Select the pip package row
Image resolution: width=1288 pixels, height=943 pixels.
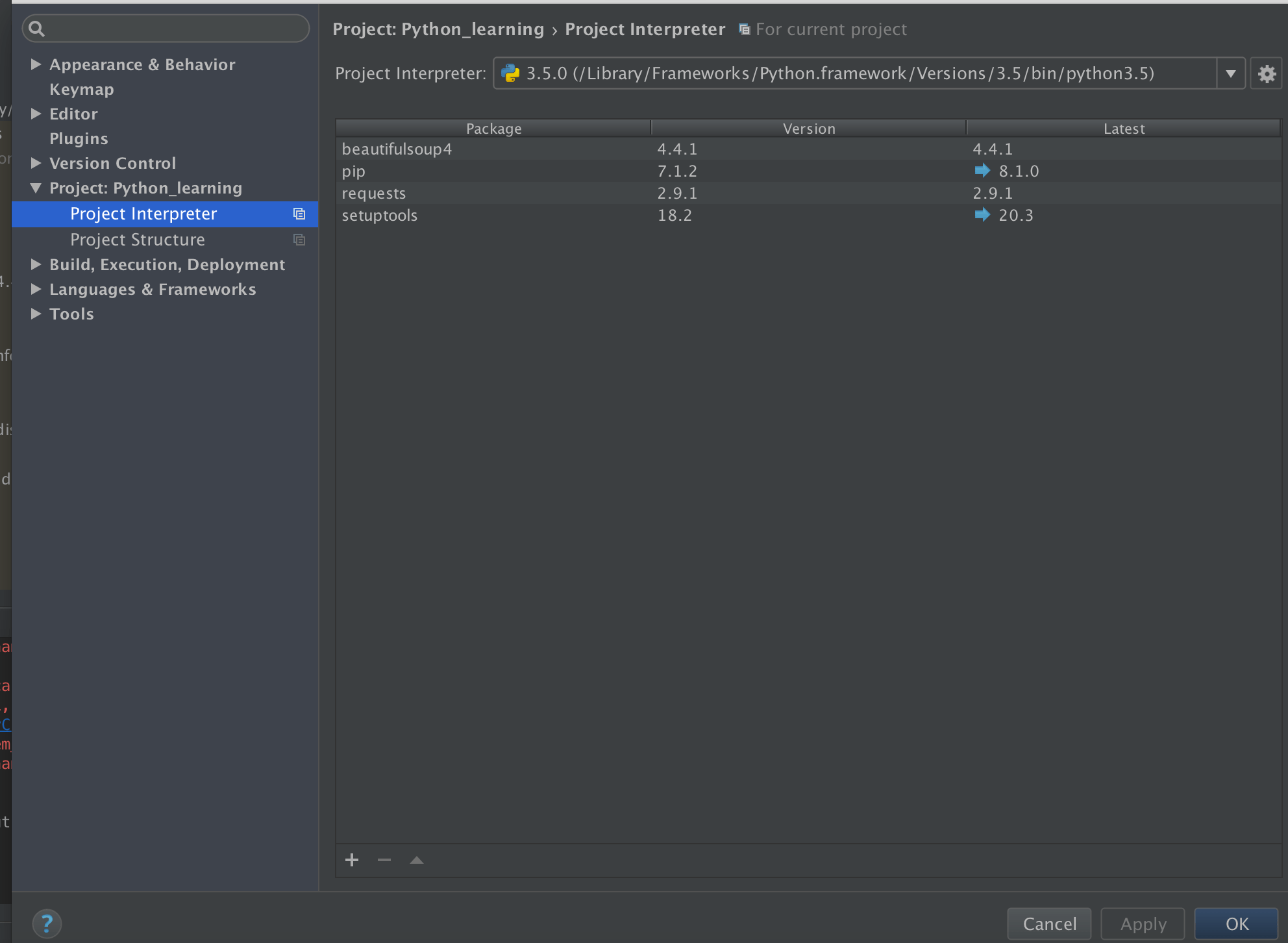pos(808,171)
